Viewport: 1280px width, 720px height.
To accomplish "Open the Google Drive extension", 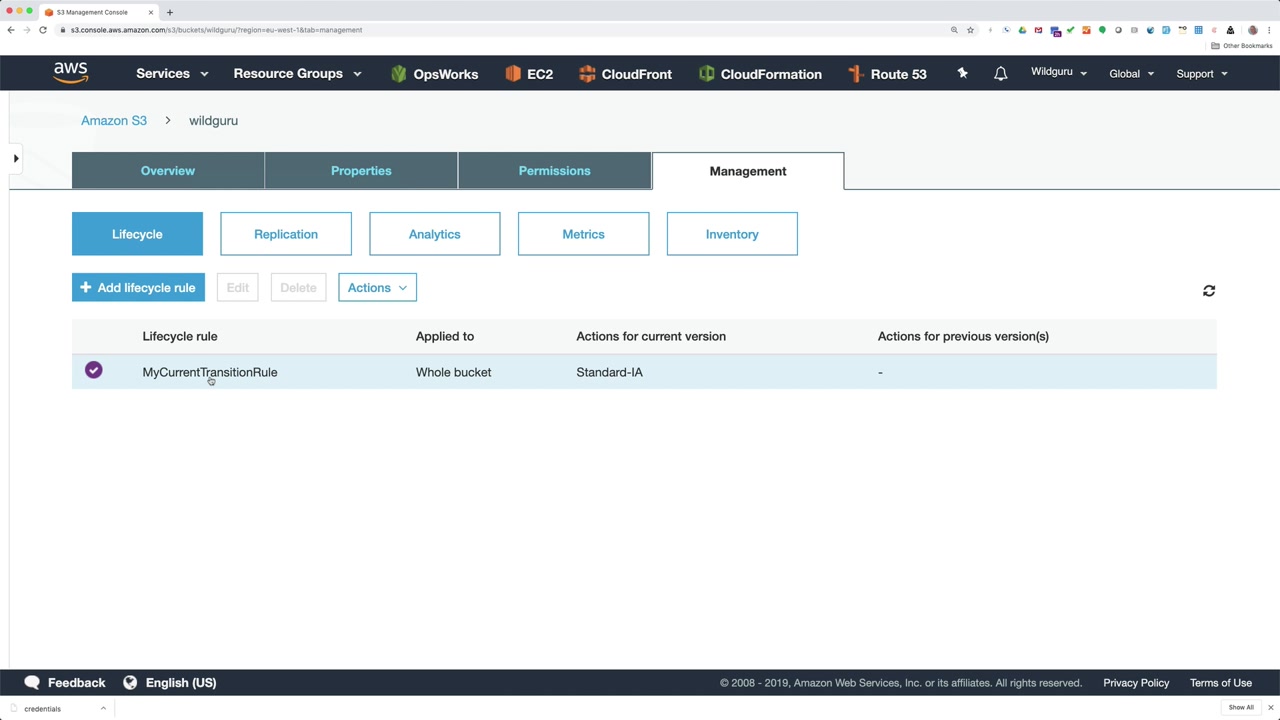I will 1022,30.
